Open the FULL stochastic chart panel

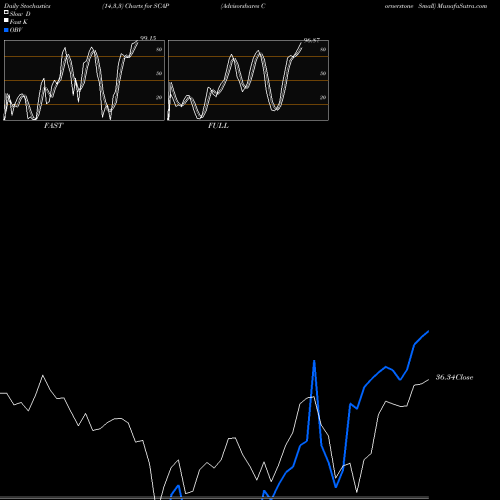click(248, 80)
